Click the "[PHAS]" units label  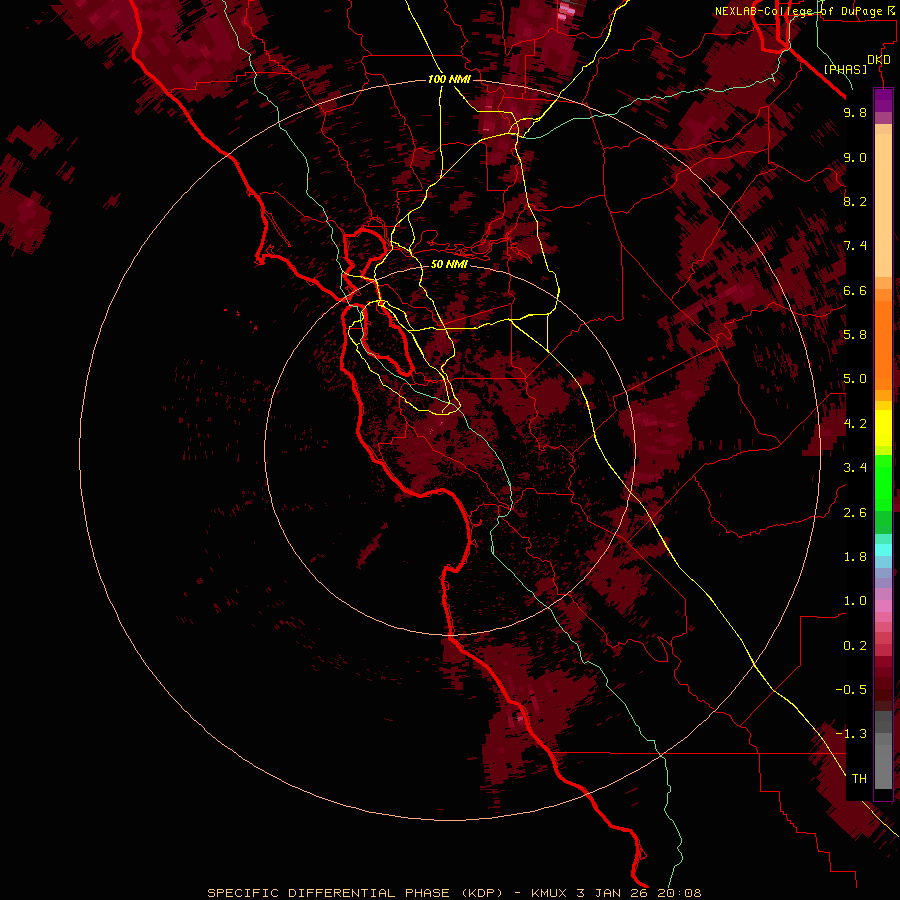coord(845,69)
